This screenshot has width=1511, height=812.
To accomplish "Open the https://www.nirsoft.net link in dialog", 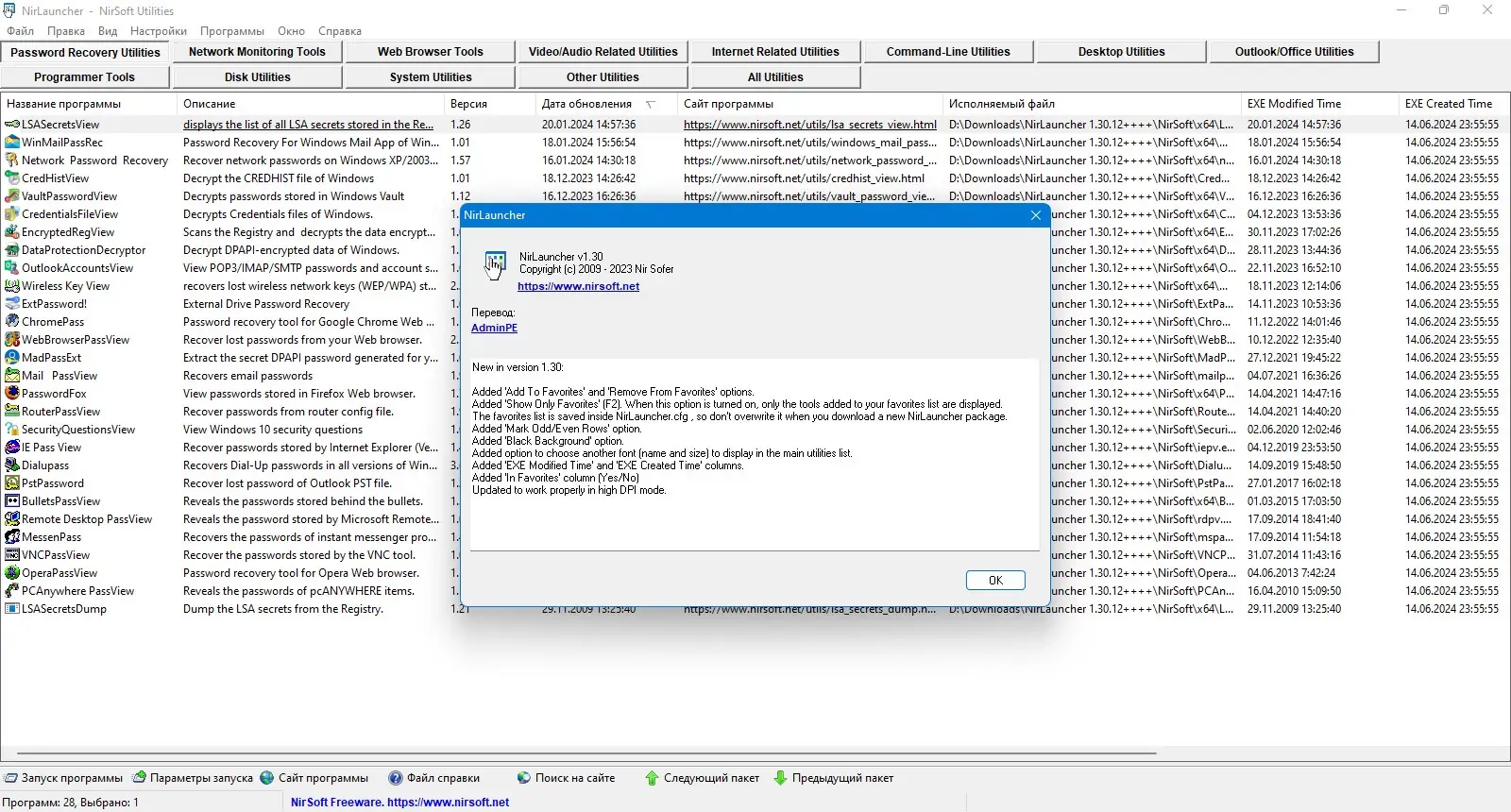I will pyautogui.click(x=578, y=286).
